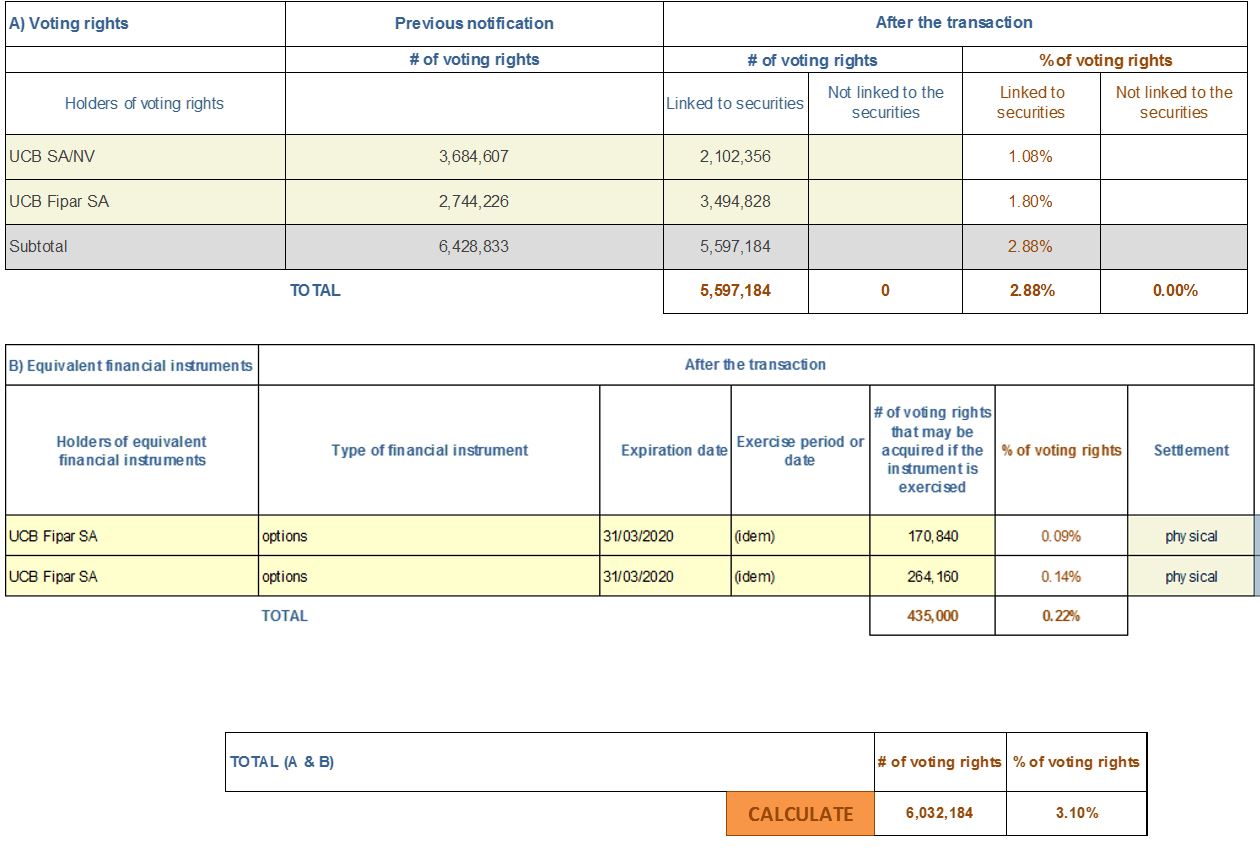Select "Holders of voting rights" header cell
The height and width of the screenshot is (867, 1260).
tap(145, 103)
